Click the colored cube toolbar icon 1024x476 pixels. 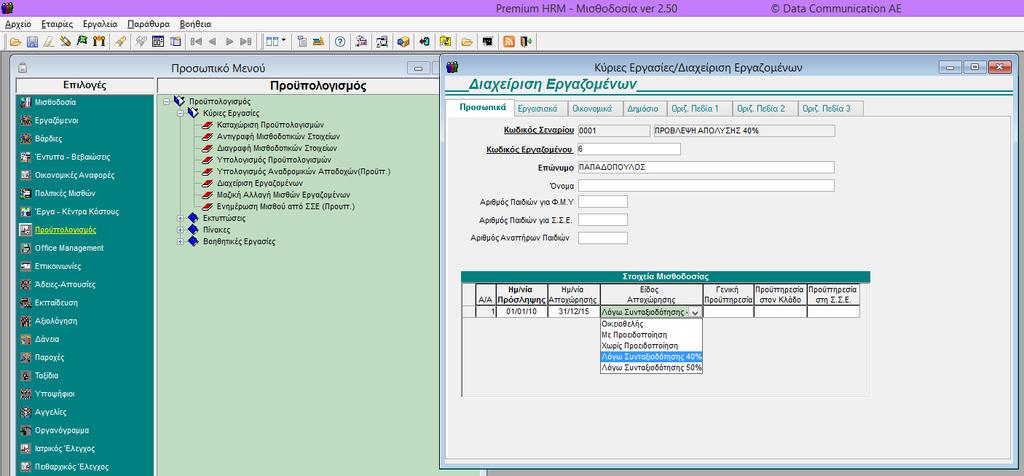click(403, 41)
